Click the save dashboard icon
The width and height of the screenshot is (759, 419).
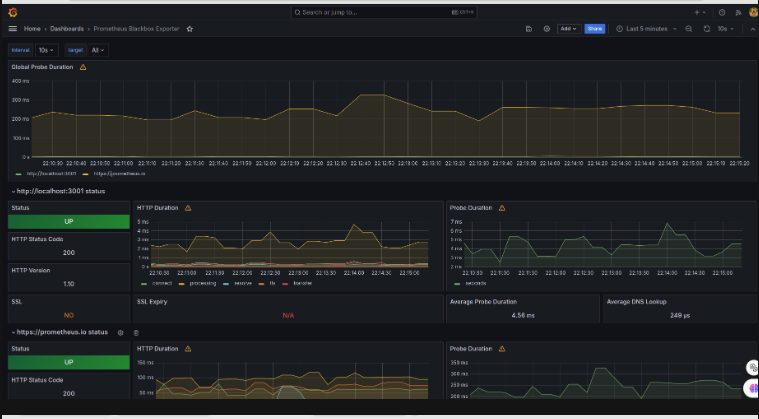pyautogui.click(x=529, y=29)
